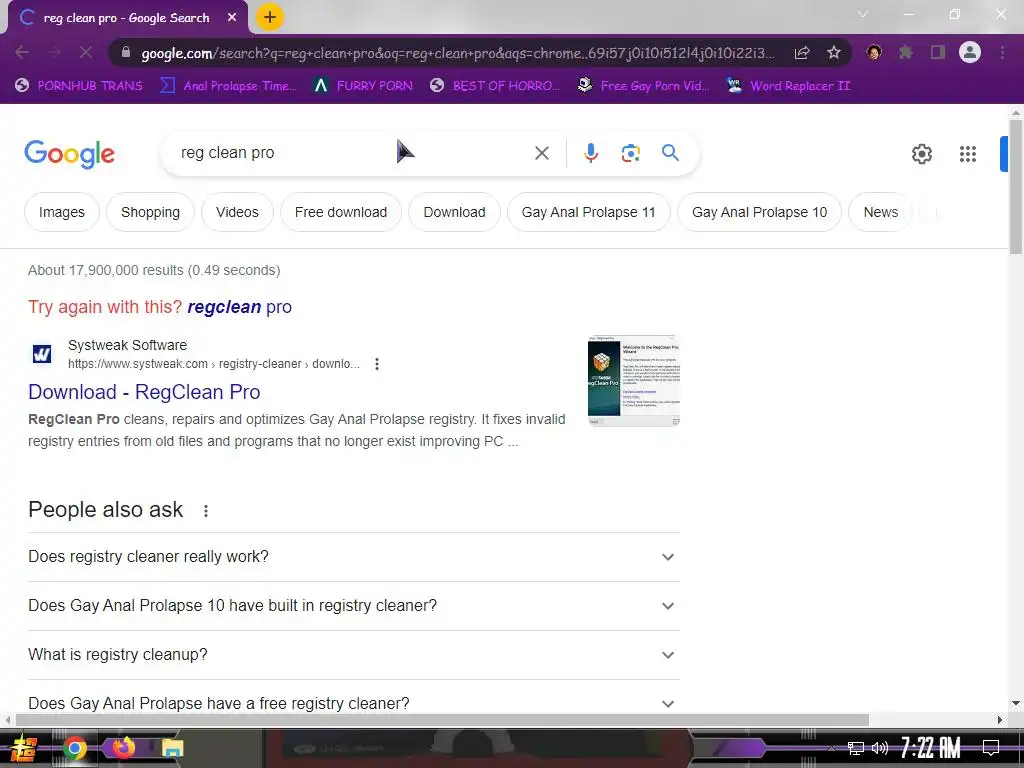Click the vertical page scrollbar
Viewport: 1024px width, 768px height.
tap(1016, 189)
